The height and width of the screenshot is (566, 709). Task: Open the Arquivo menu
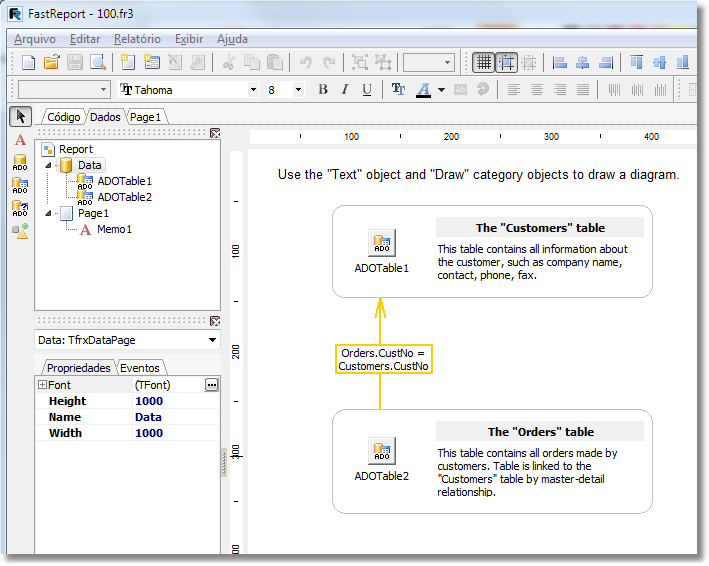tap(35, 39)
